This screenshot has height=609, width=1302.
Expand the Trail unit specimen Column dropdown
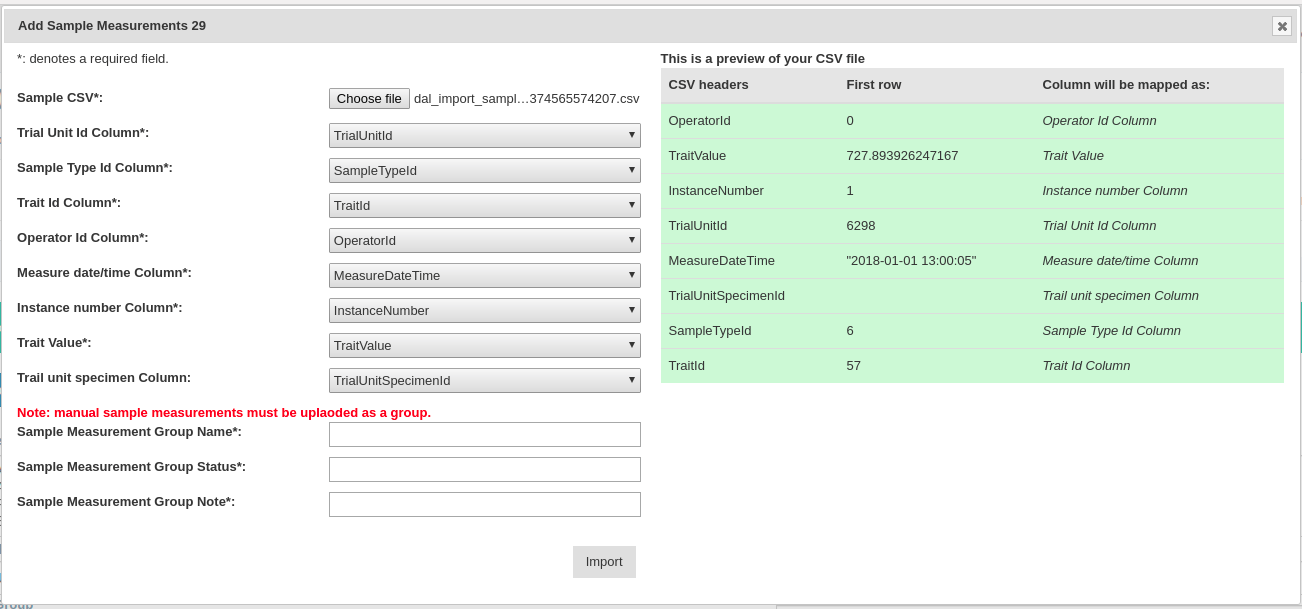tap(484, 380)
